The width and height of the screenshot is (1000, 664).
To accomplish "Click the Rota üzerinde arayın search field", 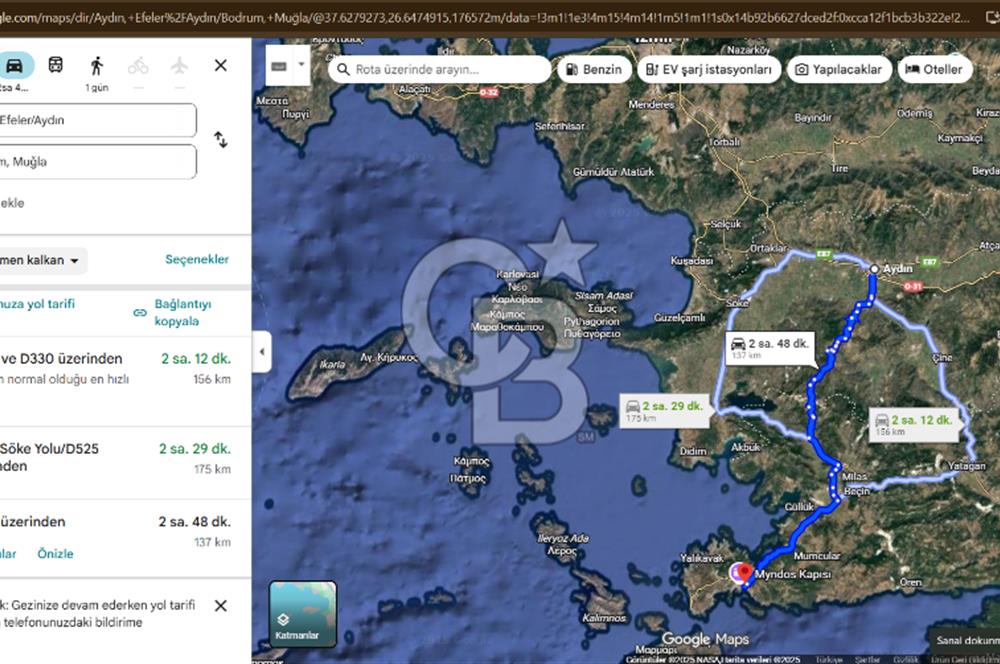I will [x=440, y=70].
